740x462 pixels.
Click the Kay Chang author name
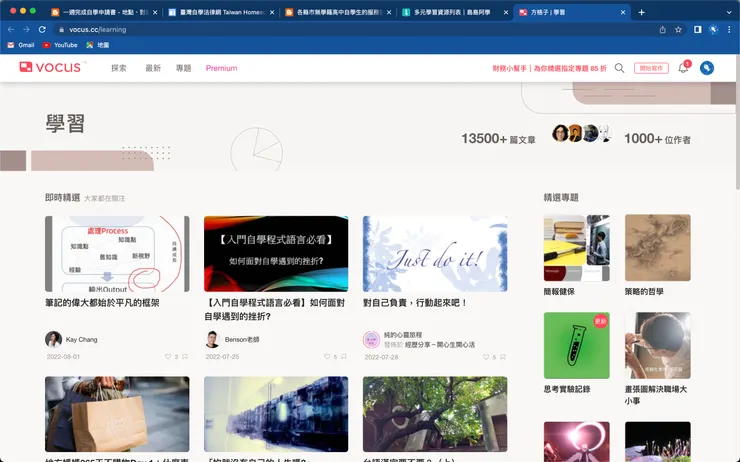click(x=82, y=339)
